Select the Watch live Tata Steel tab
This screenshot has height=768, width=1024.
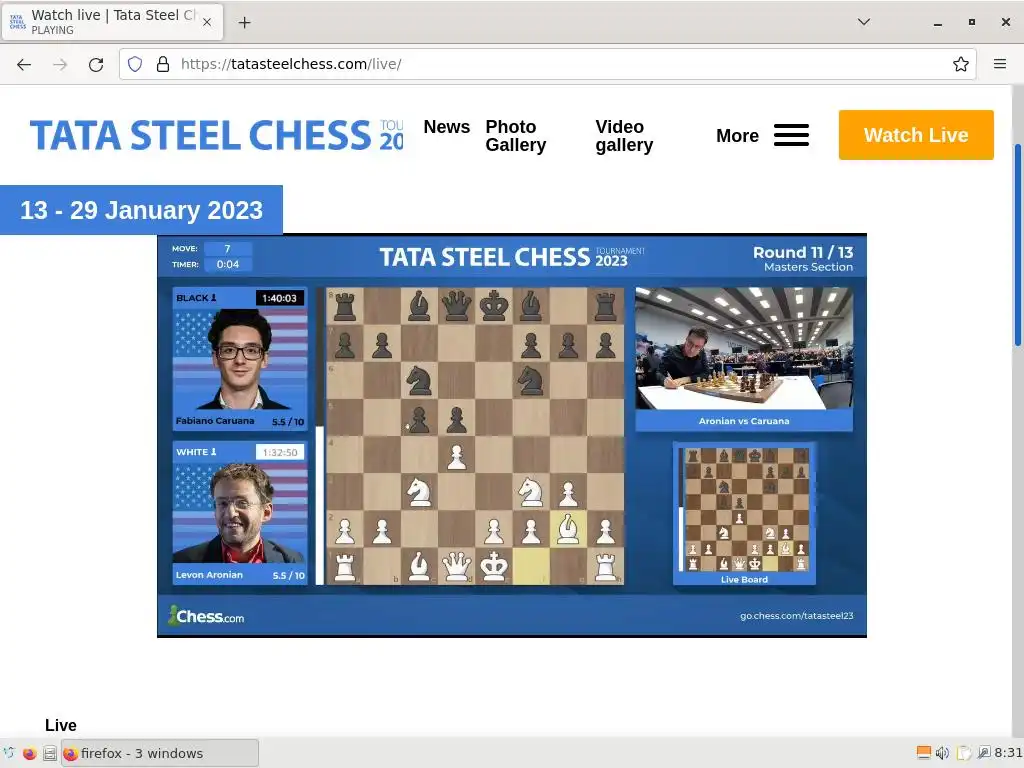coord(112,22)
